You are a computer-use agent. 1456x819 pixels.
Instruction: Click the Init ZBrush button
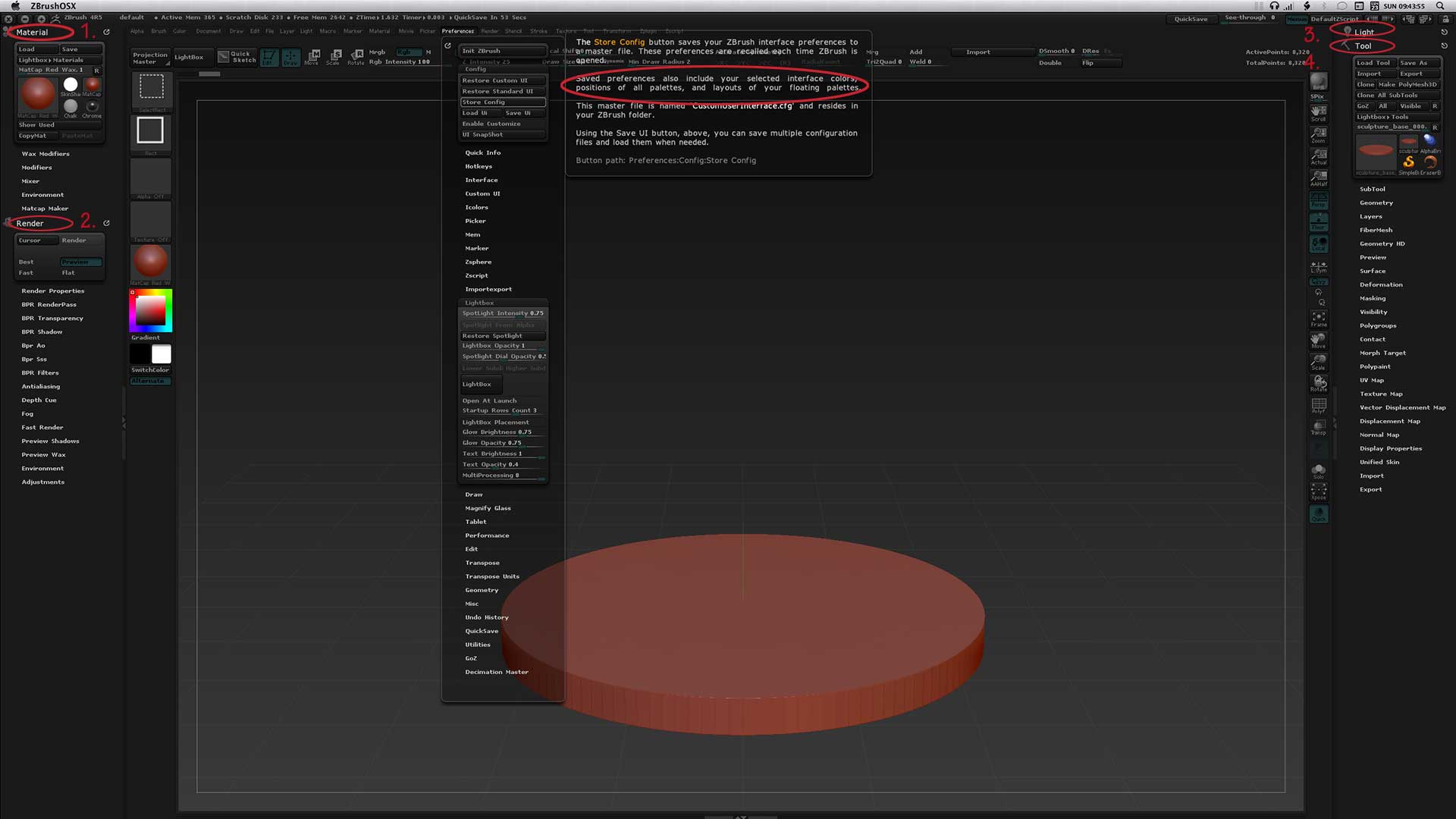tap(503, 52)
